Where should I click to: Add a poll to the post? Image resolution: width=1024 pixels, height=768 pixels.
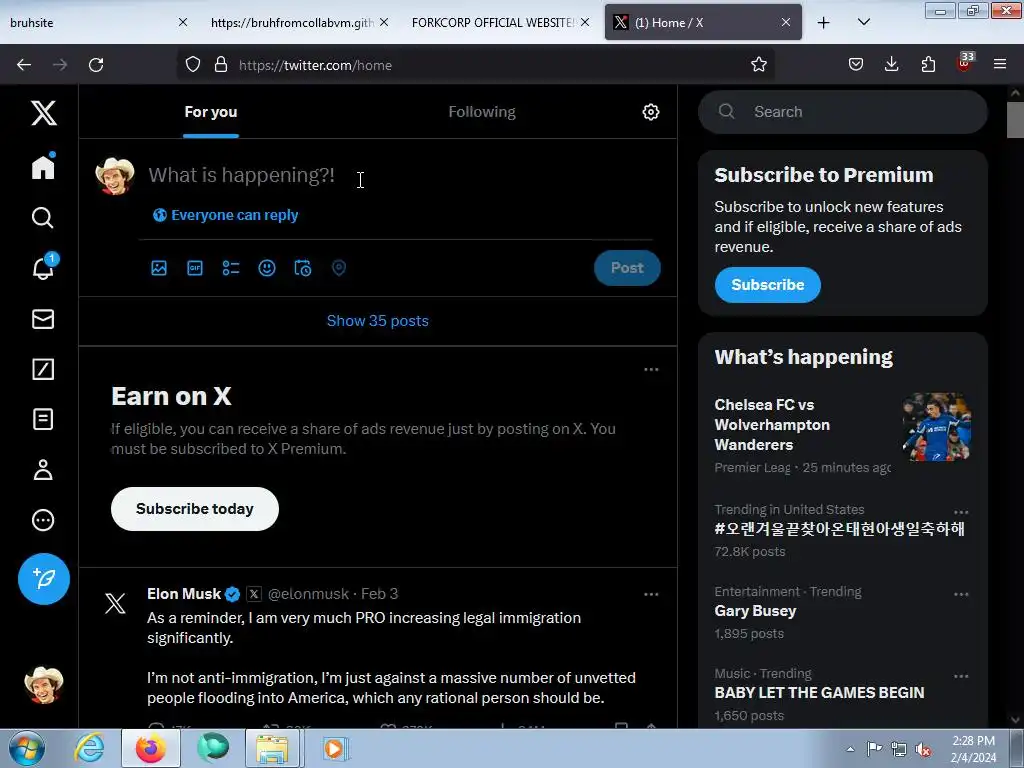pyautogui.click(x=231, y=268)
